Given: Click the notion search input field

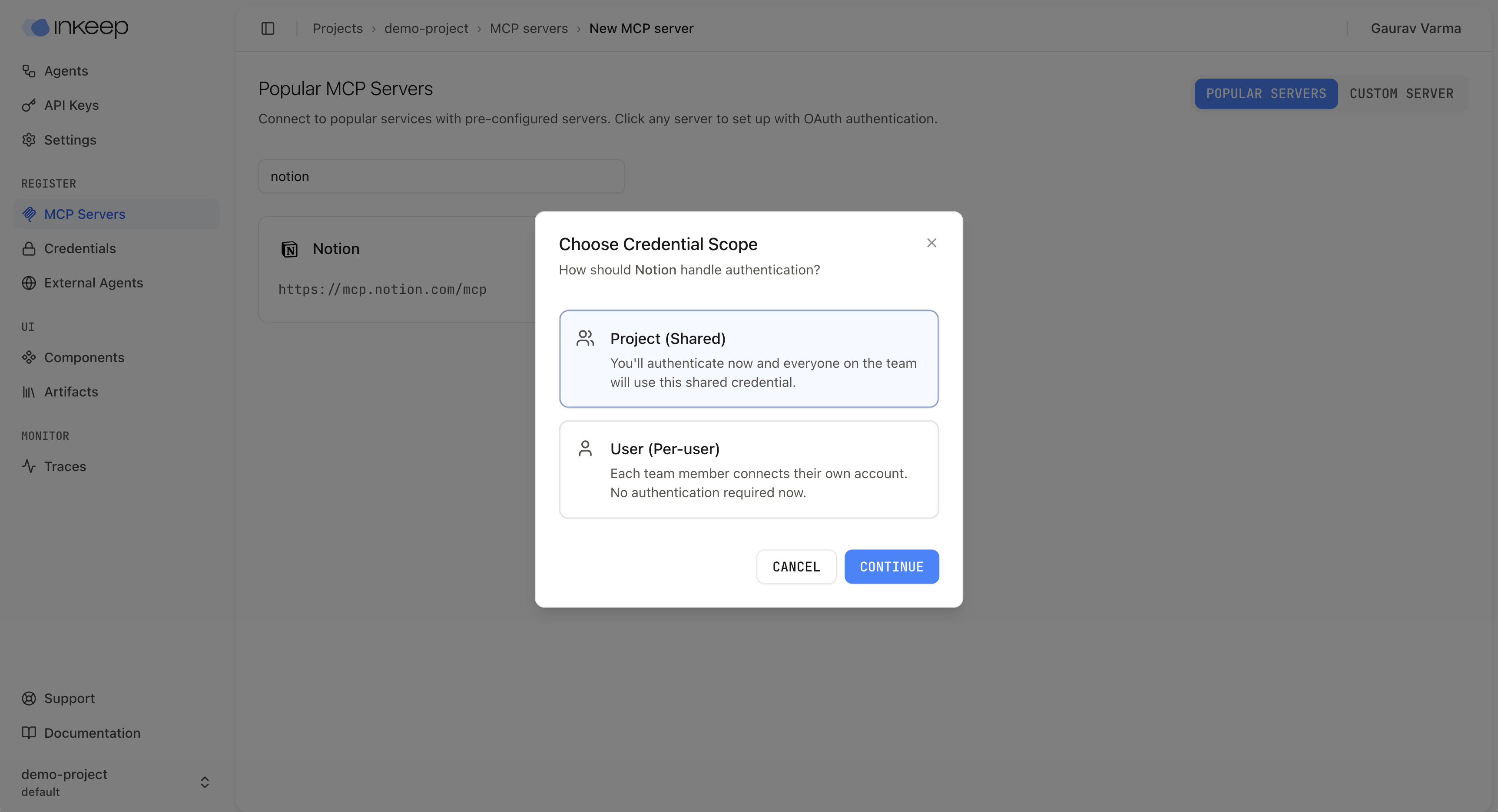Looking at the screenshot, I should pos(441,177).
